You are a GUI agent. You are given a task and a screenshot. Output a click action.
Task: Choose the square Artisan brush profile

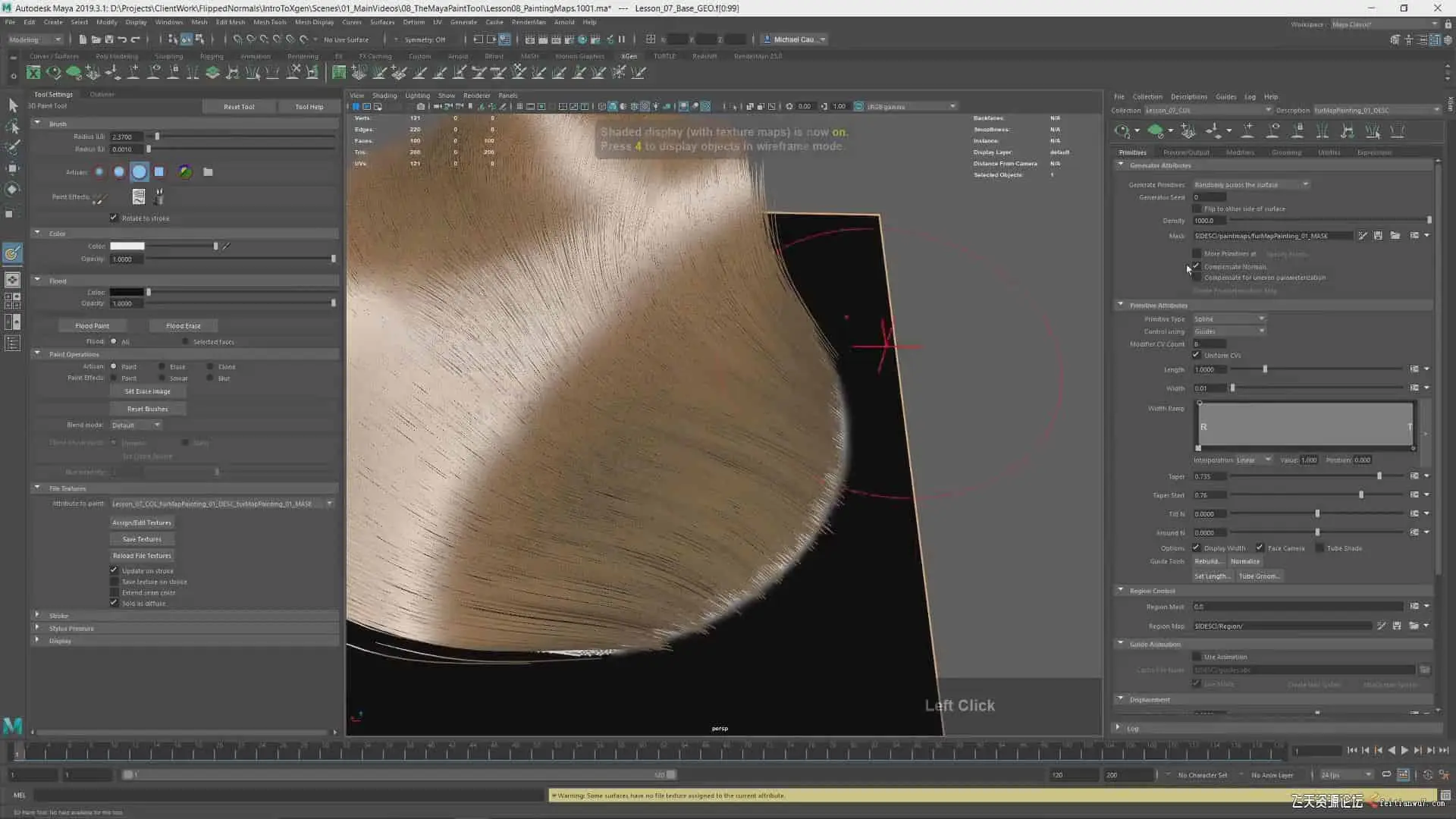coord(159,172)
